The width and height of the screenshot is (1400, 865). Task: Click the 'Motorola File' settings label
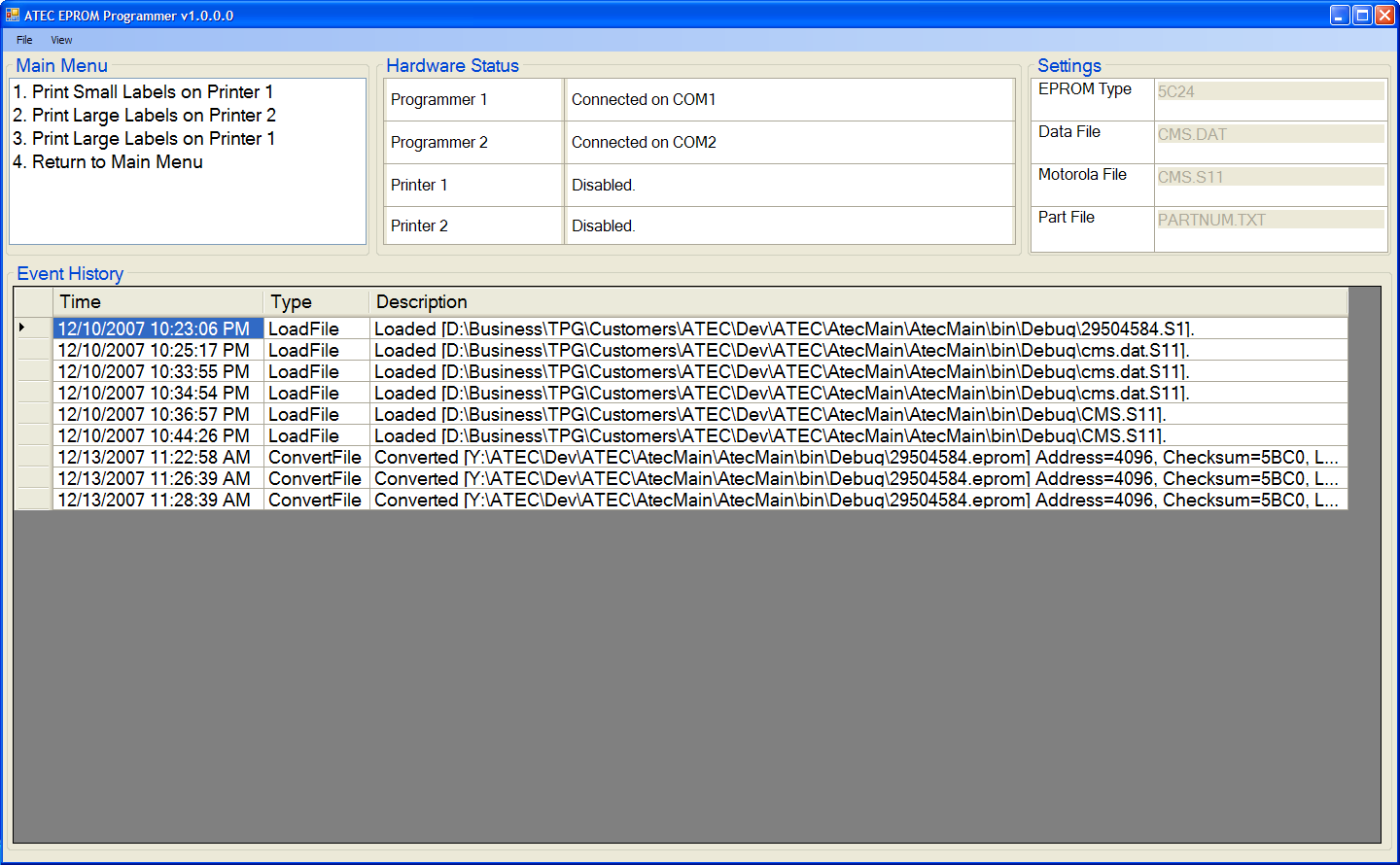1082,174
